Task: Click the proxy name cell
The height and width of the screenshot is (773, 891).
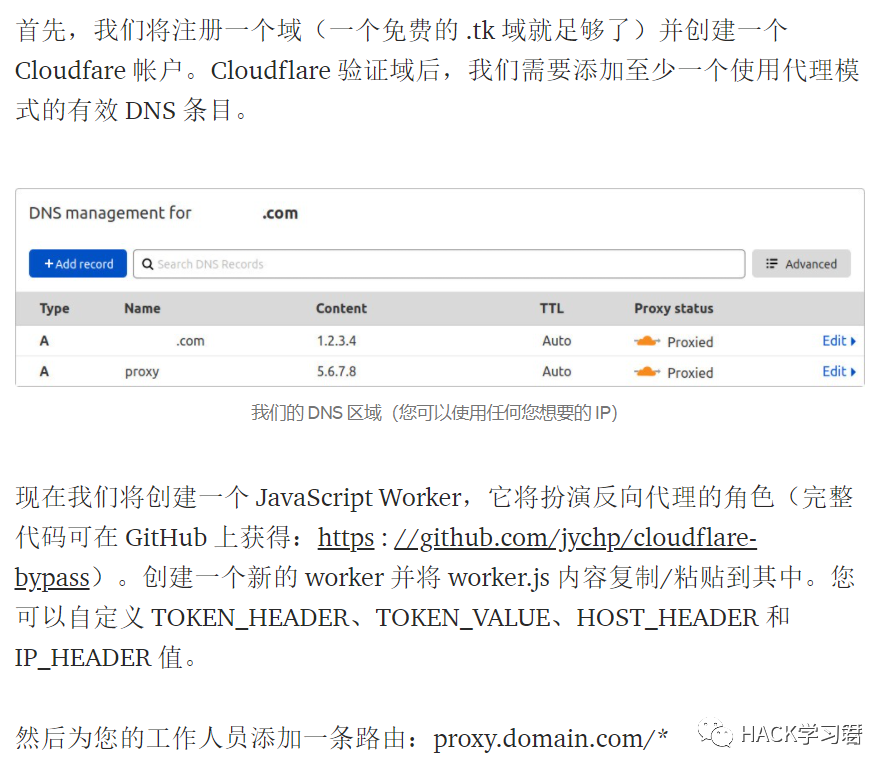Action: (142, 372)
